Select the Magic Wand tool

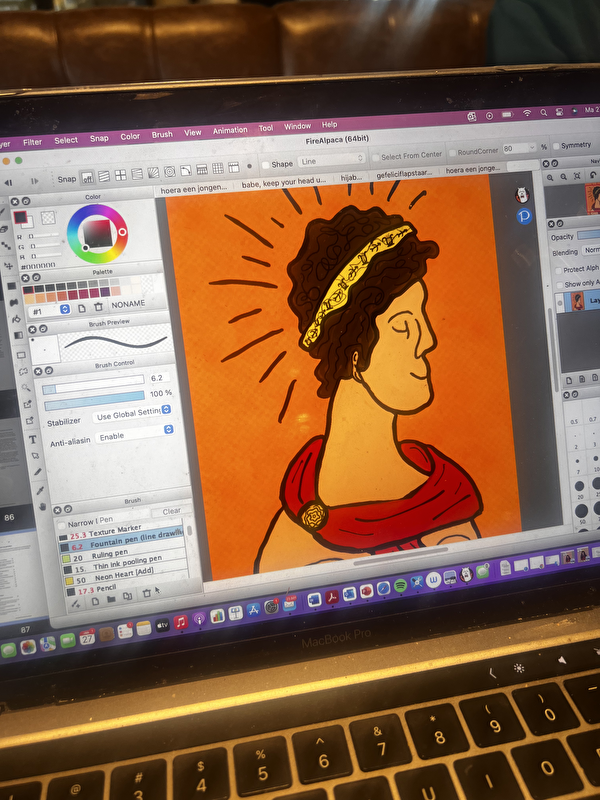coord(26,388)
